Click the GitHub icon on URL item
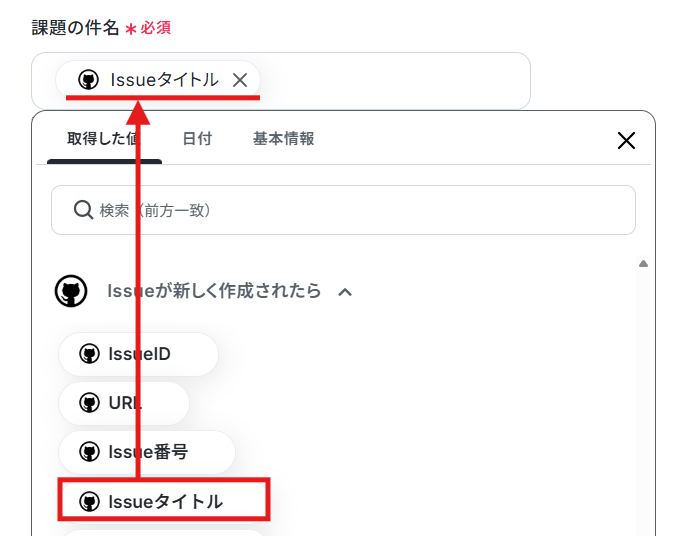The height and width of the screenshot is (536, 689). click(90, 402)
